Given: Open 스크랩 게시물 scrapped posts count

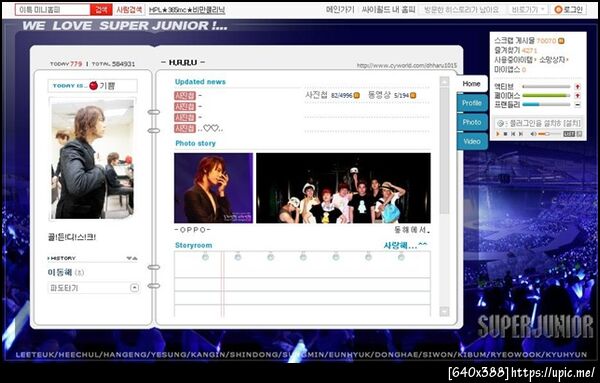Looking at the screenshot, I should pos(525,41).
